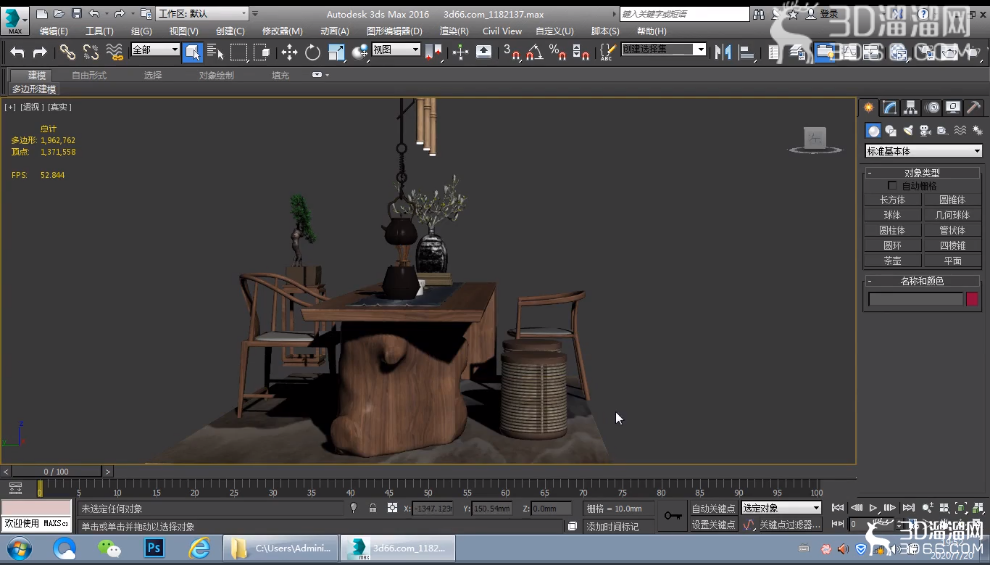Open the 渲染(R) menu
Viewport: 990px width, 565px height.
coord(454,31)
